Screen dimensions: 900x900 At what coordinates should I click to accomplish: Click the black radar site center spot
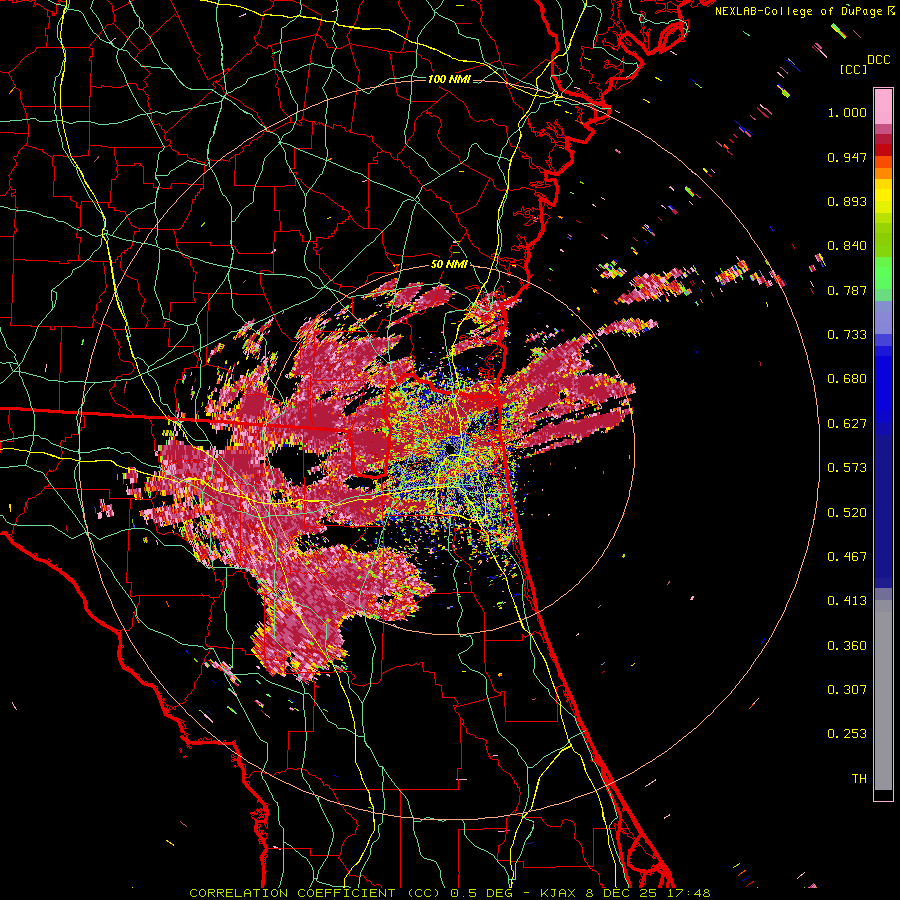450,448
